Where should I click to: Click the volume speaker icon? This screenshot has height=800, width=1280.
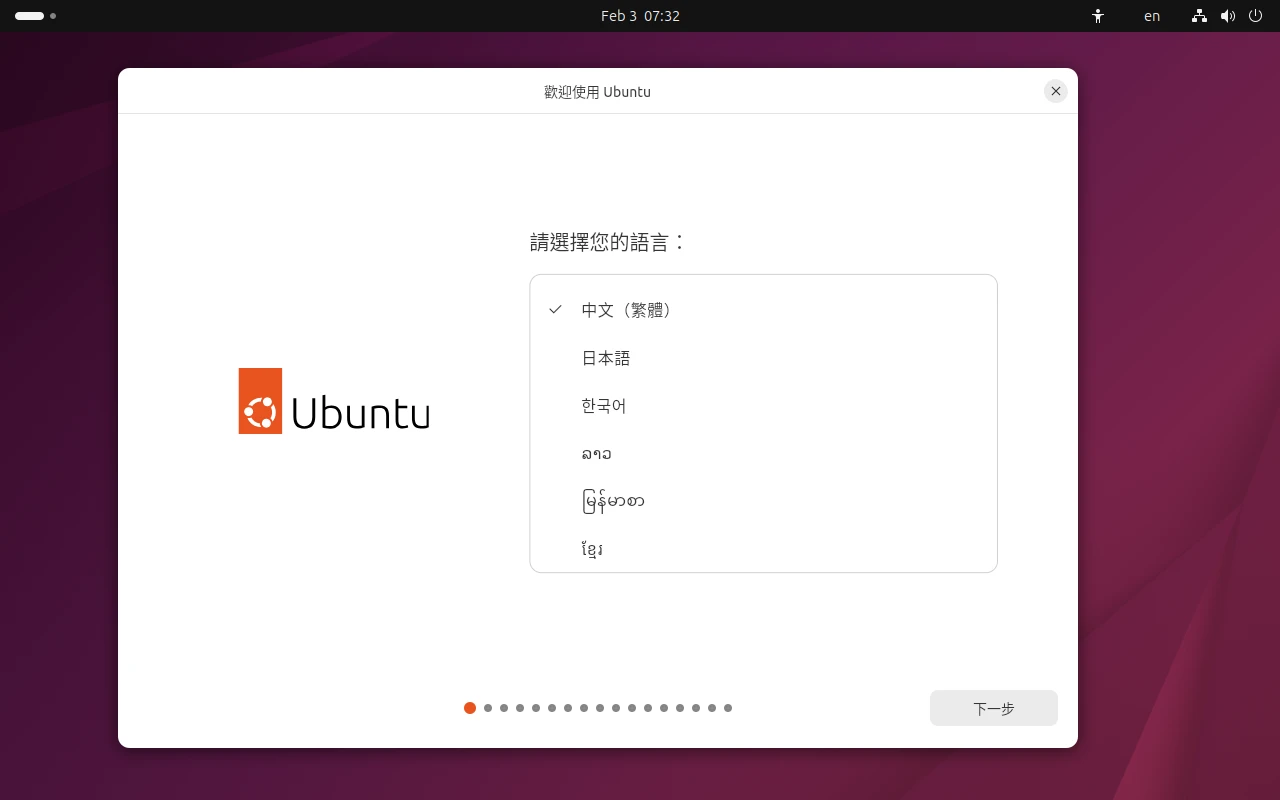[x=1228, y=16]
